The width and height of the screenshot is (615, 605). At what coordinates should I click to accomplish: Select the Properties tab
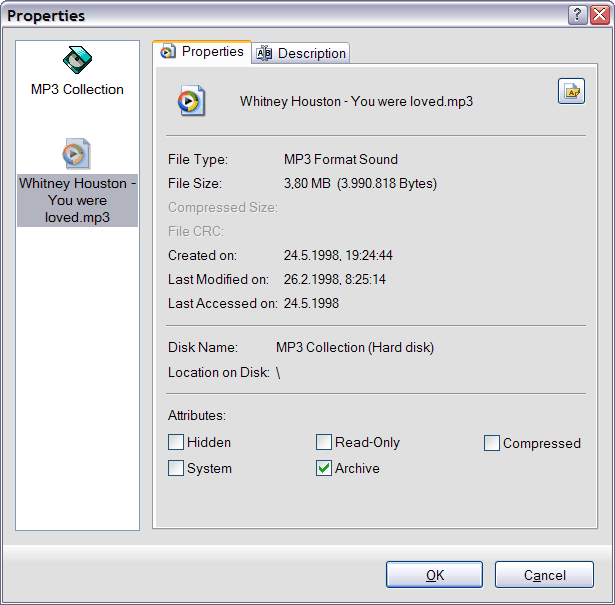pos(202,51)
